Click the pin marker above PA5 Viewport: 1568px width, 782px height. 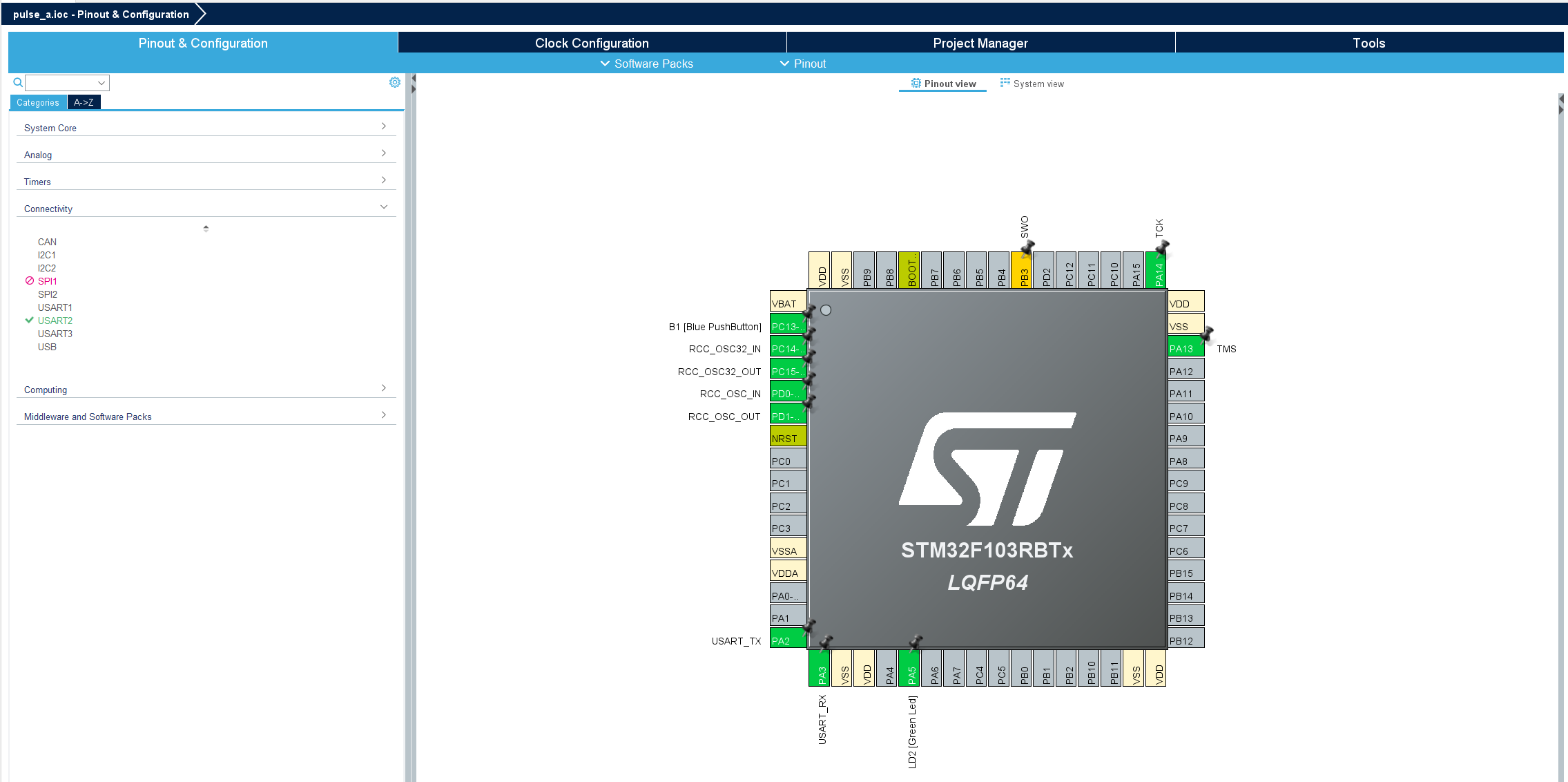(x=916, y=643)
